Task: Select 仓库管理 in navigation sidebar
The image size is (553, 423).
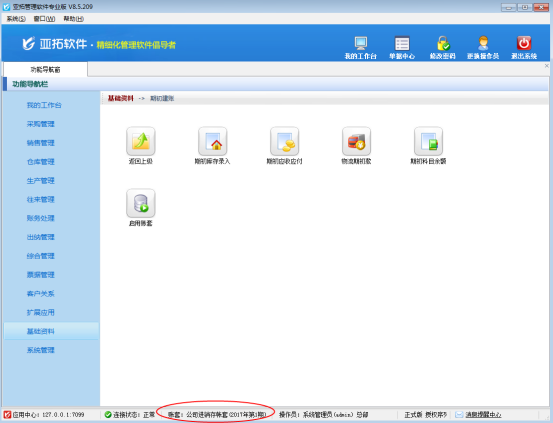Action: coord(41,162)
